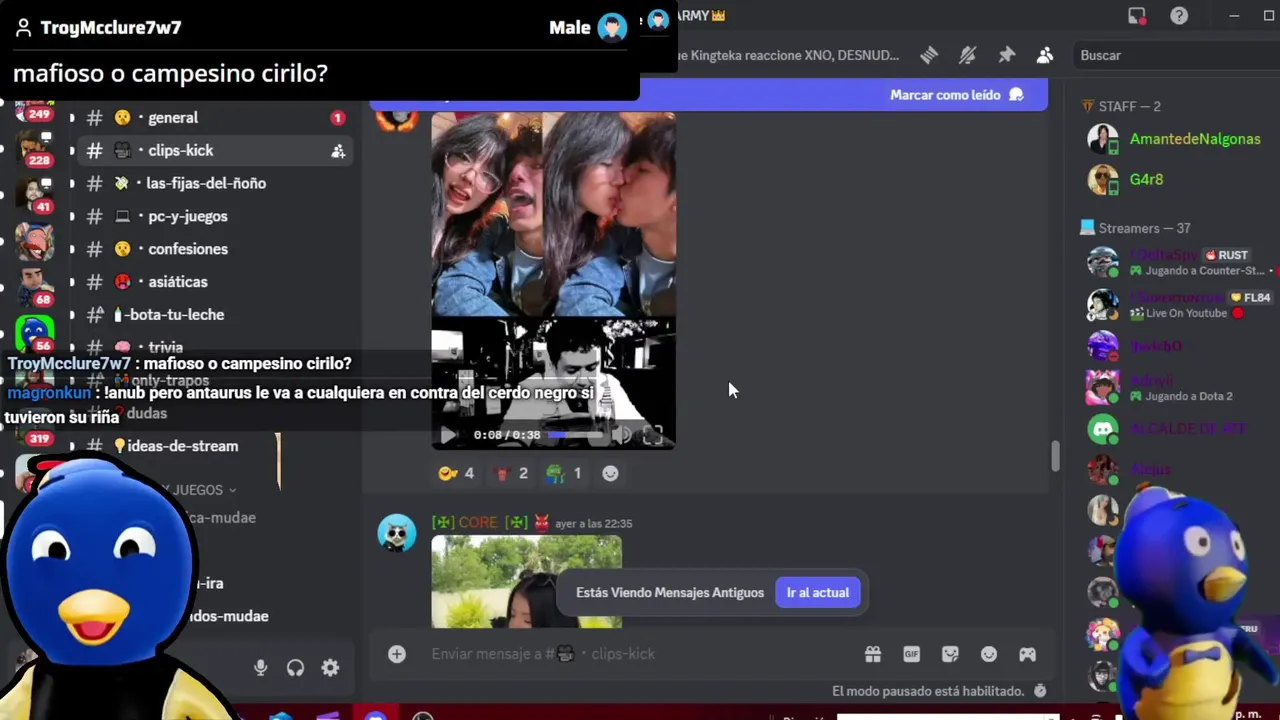This screenshot has height=720, width=1280.
Task: Toggle microphone mute in user panel
Action: click(x=260, y=668)
